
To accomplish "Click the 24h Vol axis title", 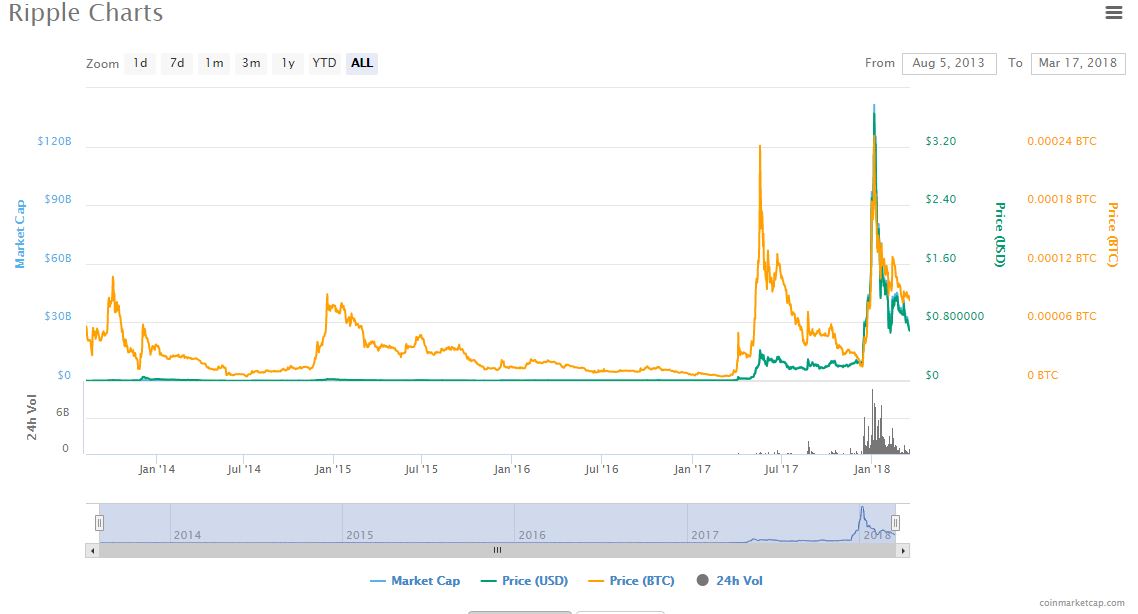I will click(x=32, y=417).
